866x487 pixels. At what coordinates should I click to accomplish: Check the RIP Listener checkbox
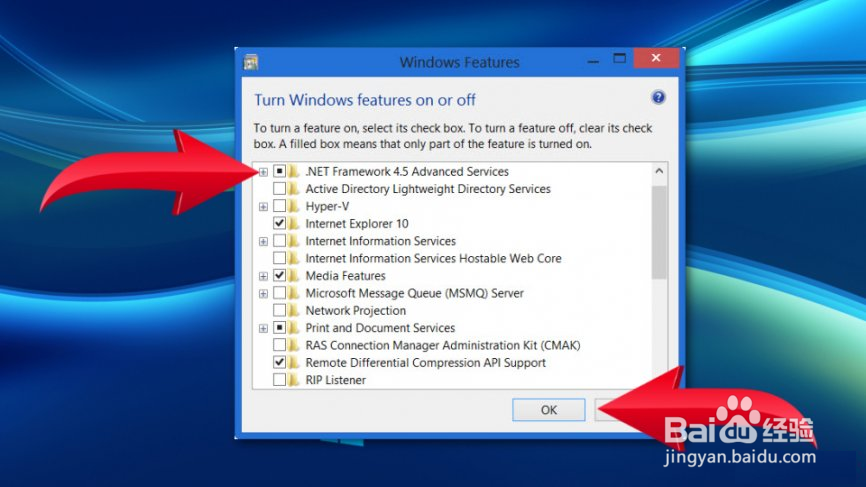pos(279,379)
